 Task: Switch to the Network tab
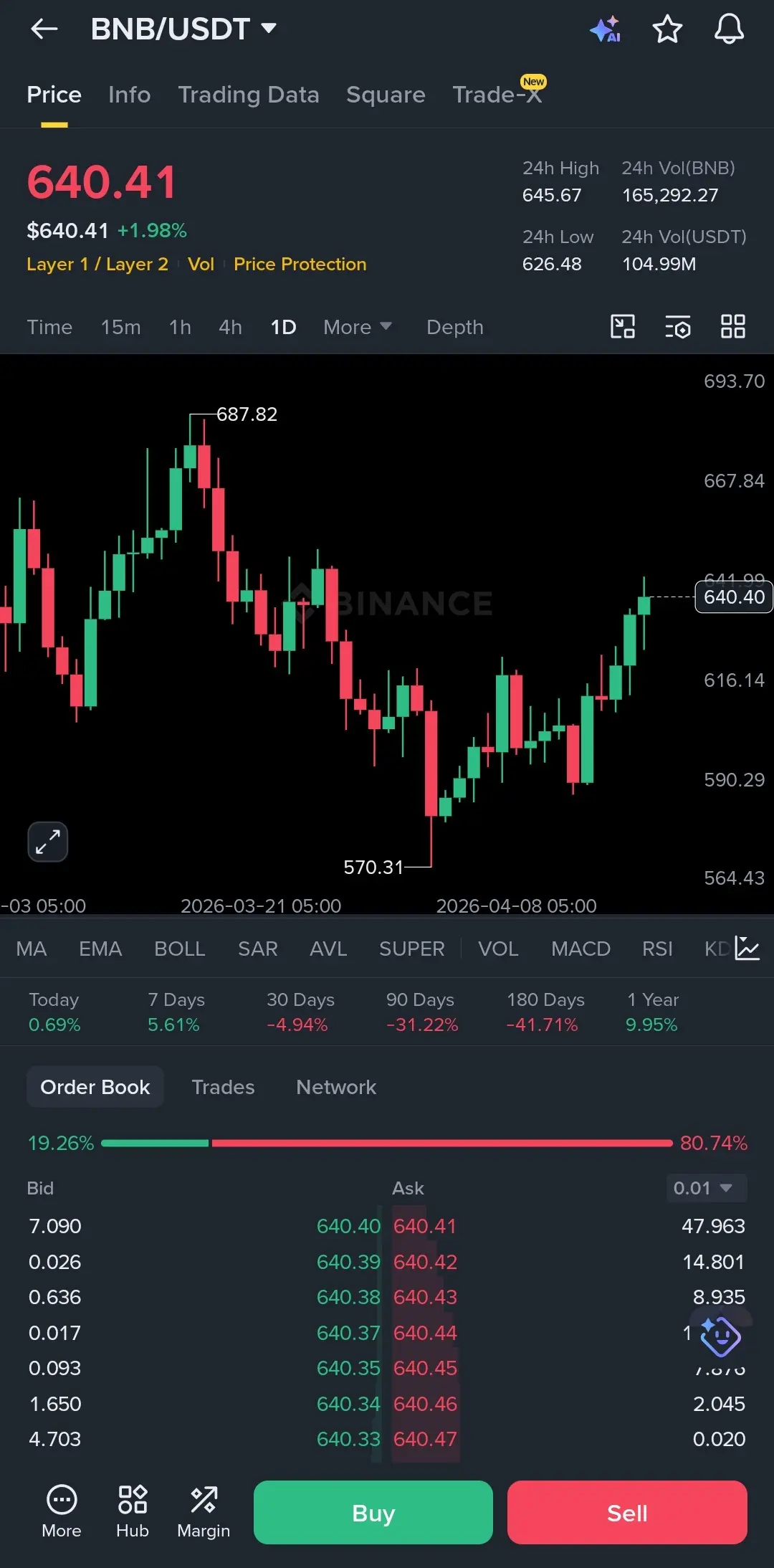(336, 1087)
